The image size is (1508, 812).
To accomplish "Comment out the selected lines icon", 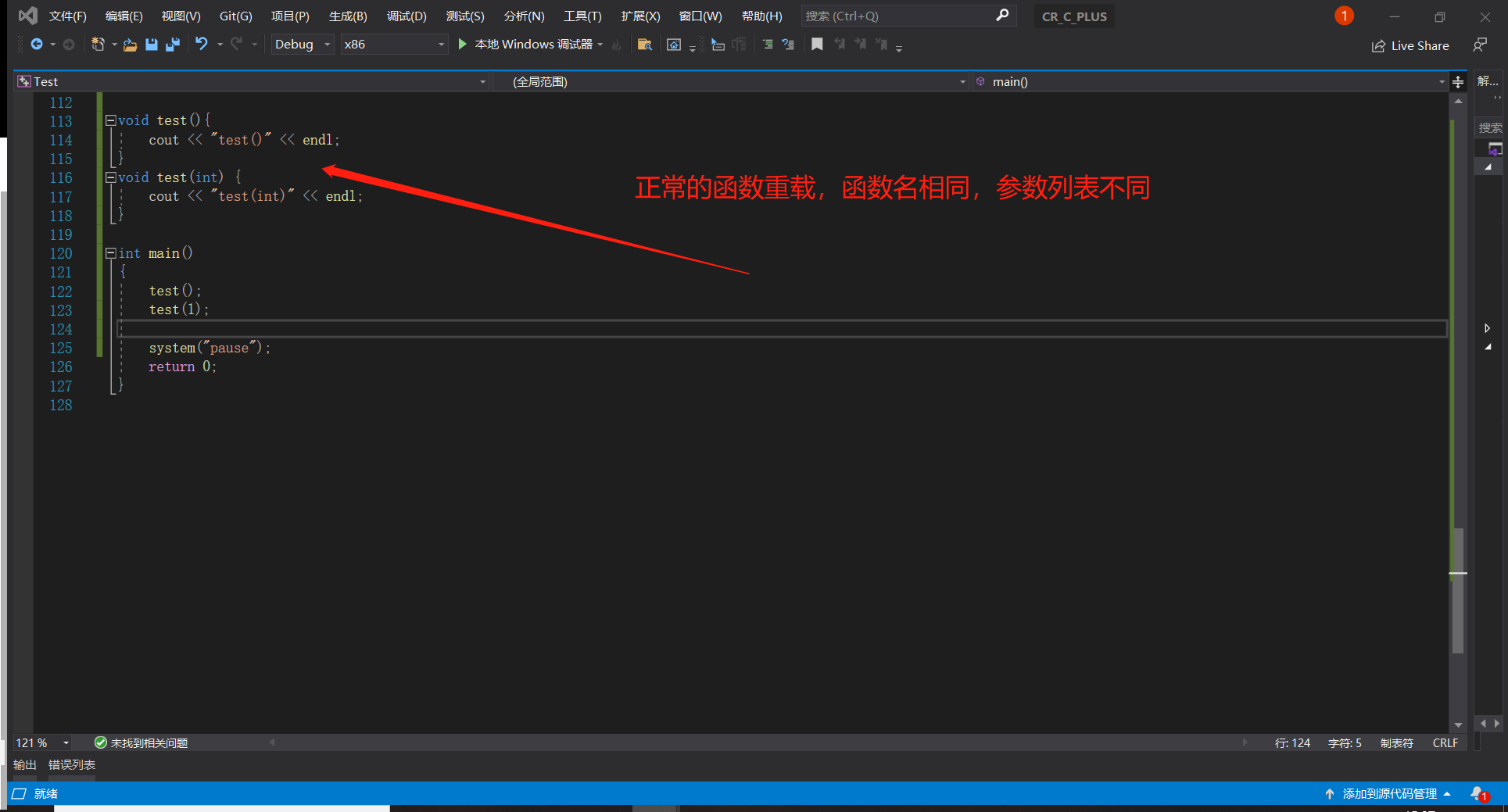I will tap(768, 45).
